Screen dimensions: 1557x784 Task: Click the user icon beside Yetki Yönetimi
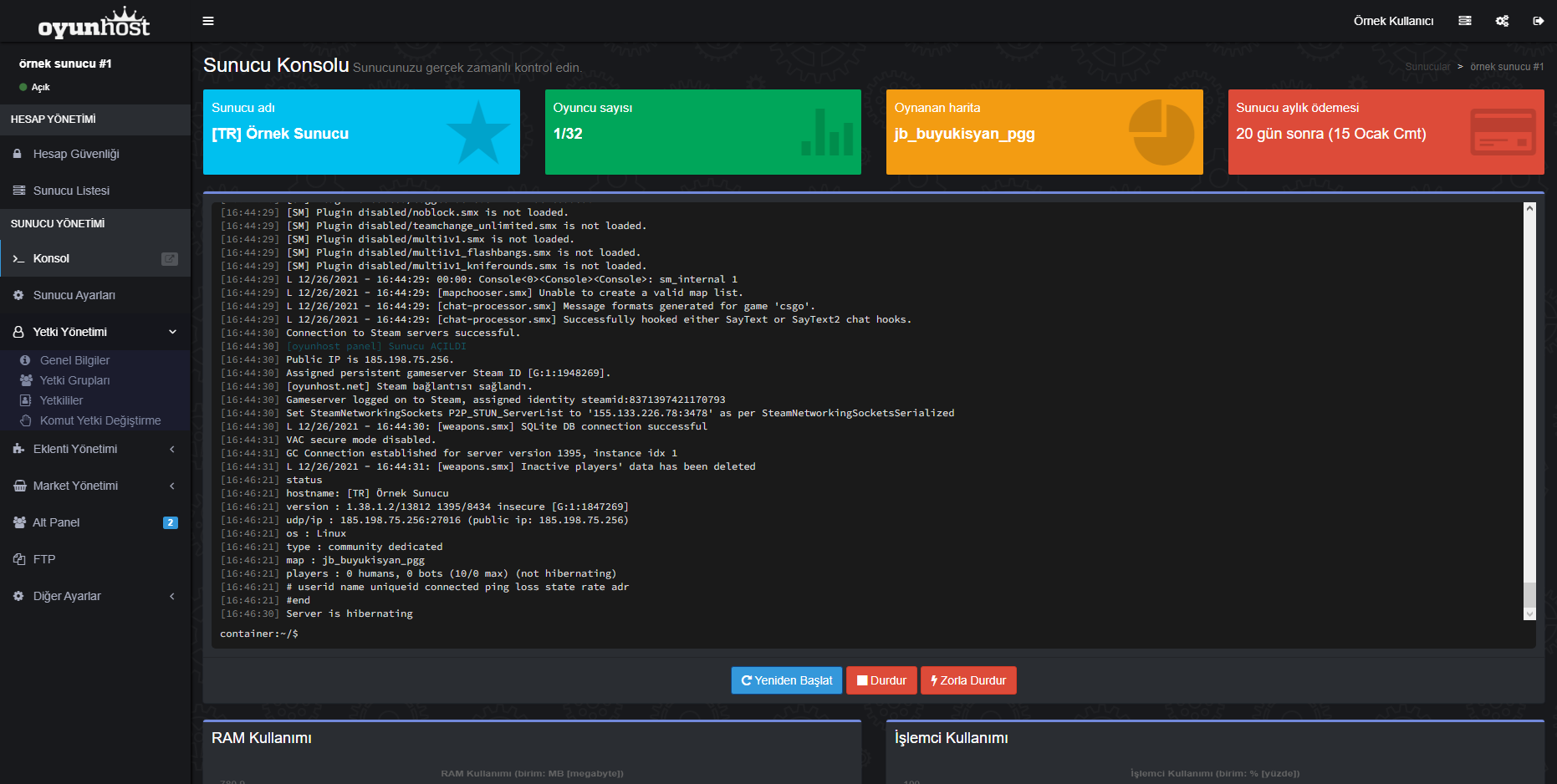(x=18, y=332)
